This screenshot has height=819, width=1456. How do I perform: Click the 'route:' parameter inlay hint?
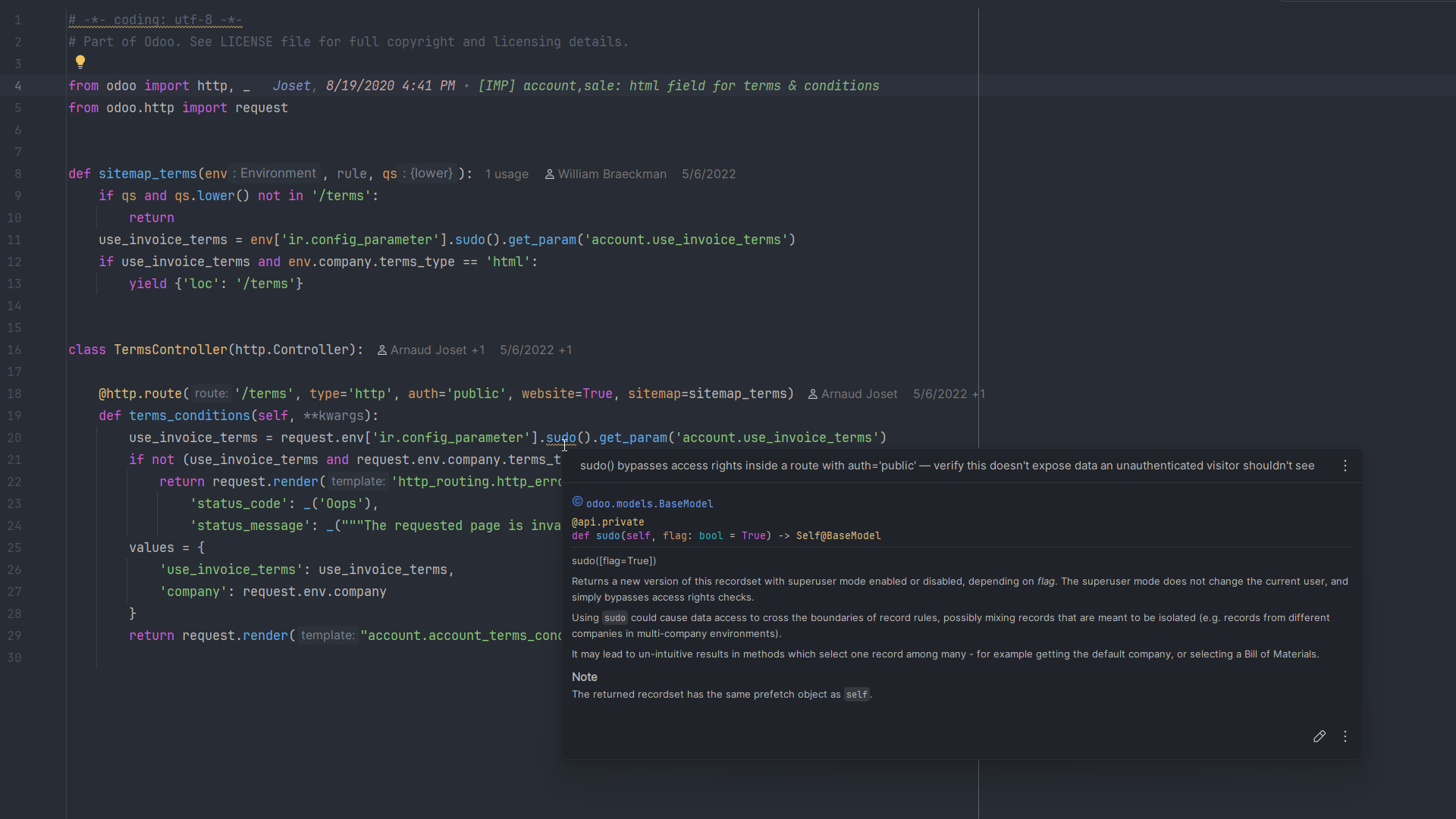(x=210, y=394)
